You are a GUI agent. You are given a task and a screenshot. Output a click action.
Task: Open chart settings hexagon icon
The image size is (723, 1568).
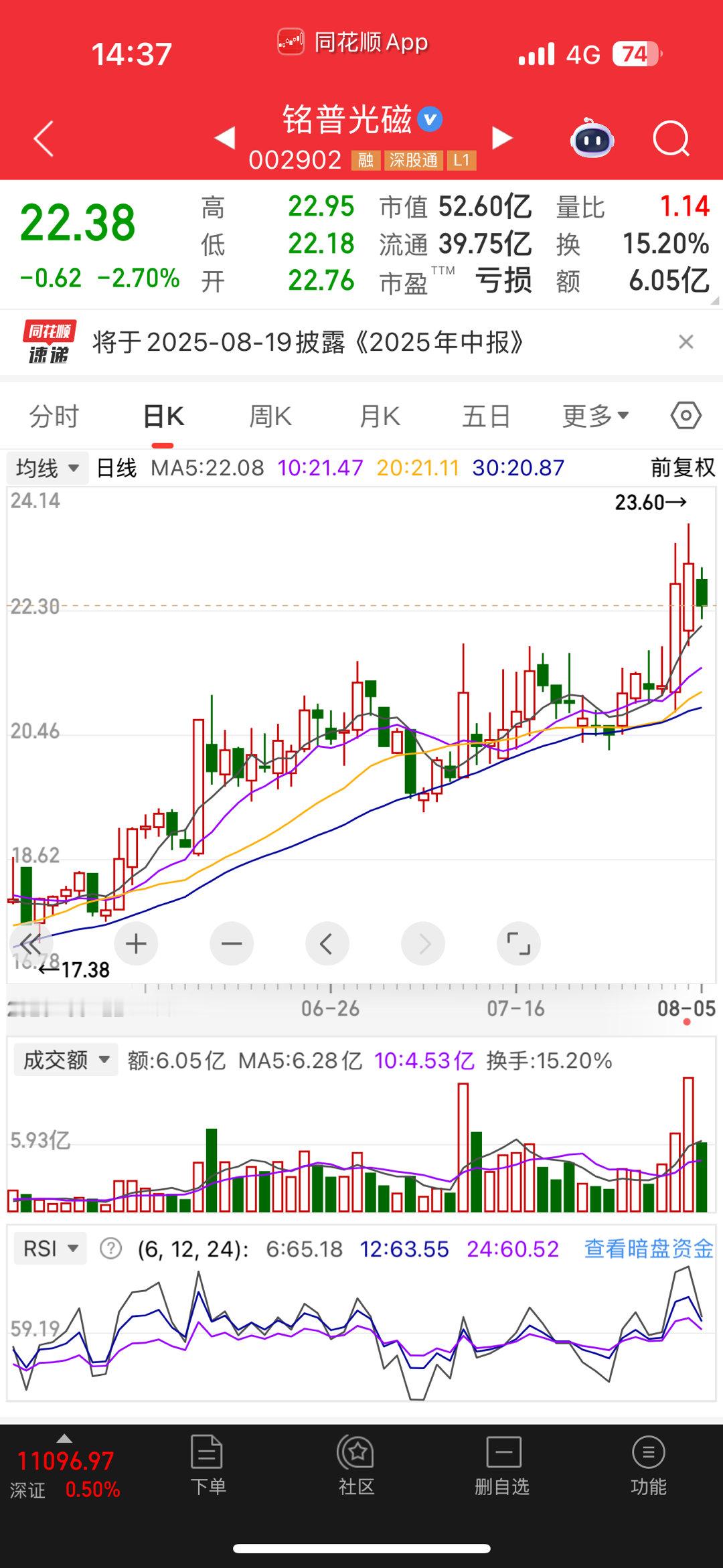(686, 416)
